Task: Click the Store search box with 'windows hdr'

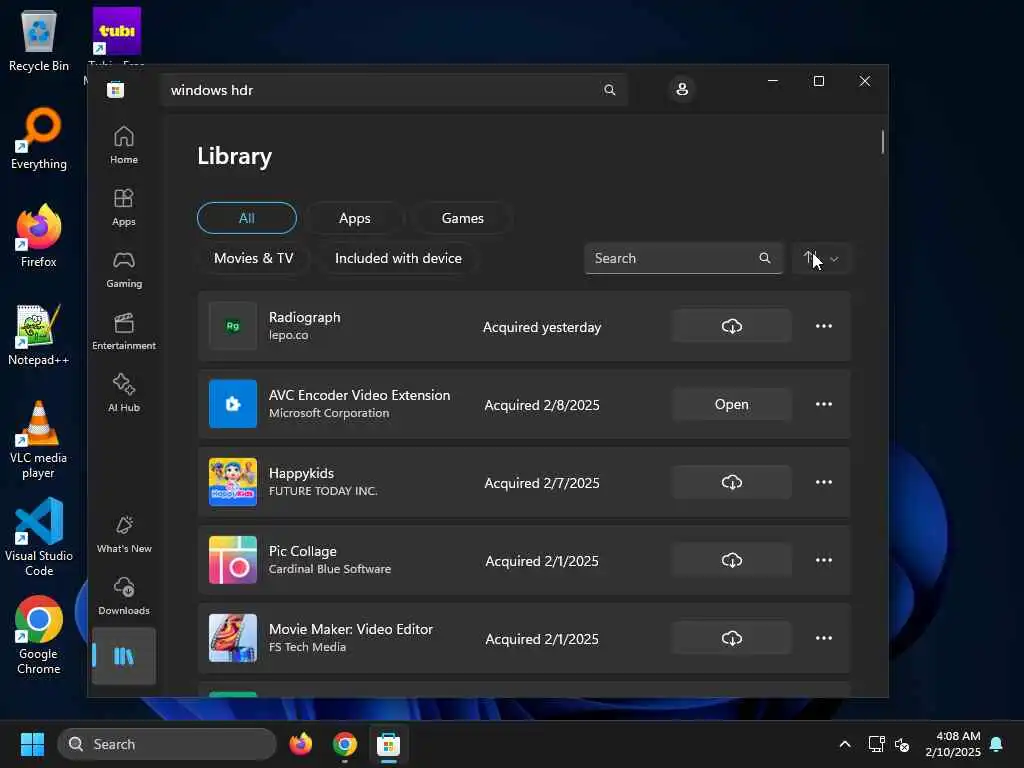Action: click(x=394, y=90)
